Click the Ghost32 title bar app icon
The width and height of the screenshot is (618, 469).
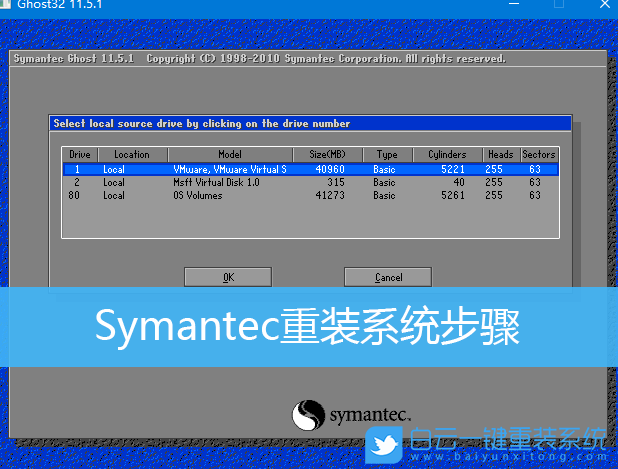coord(5,4)
